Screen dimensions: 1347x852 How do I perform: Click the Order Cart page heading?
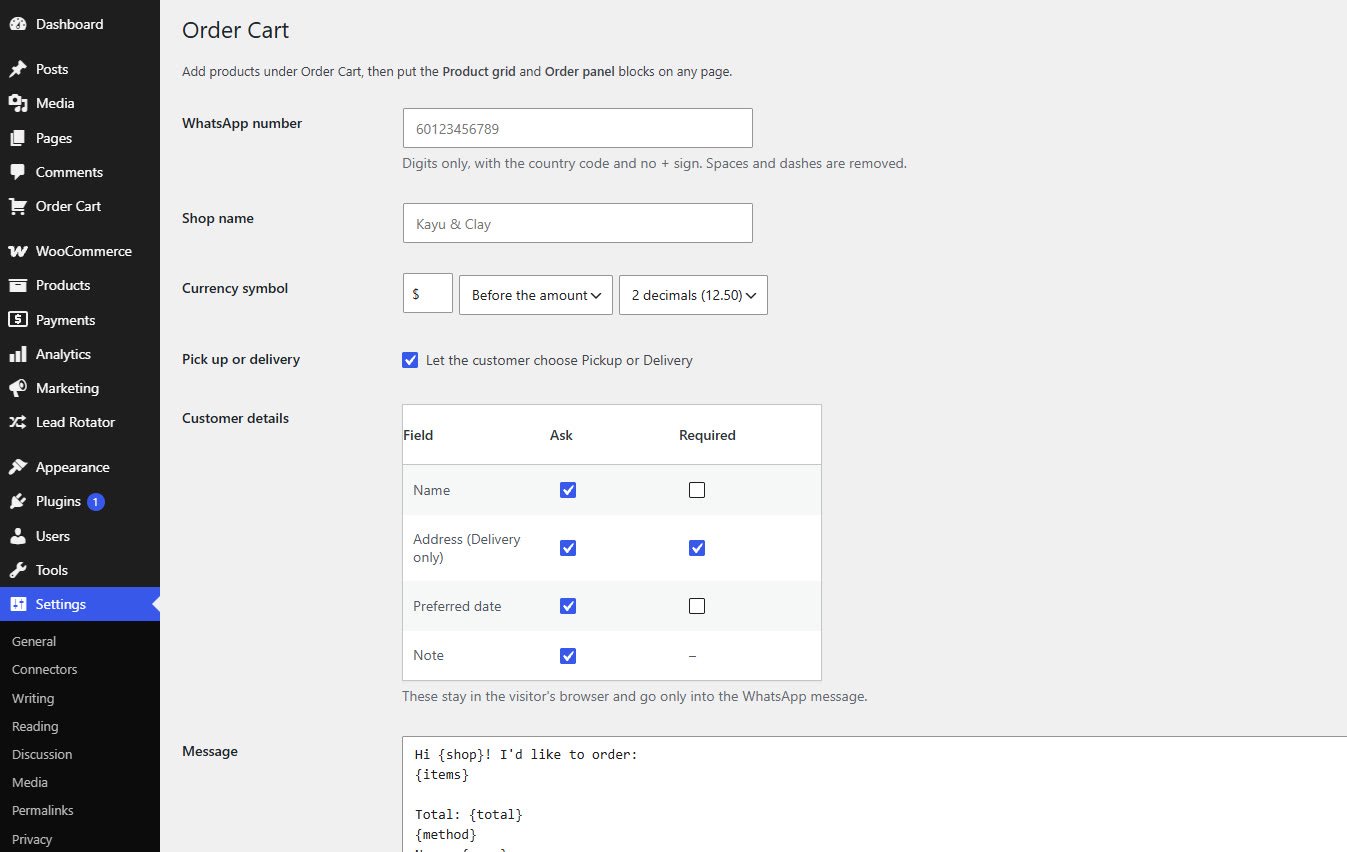pos(235,30)
